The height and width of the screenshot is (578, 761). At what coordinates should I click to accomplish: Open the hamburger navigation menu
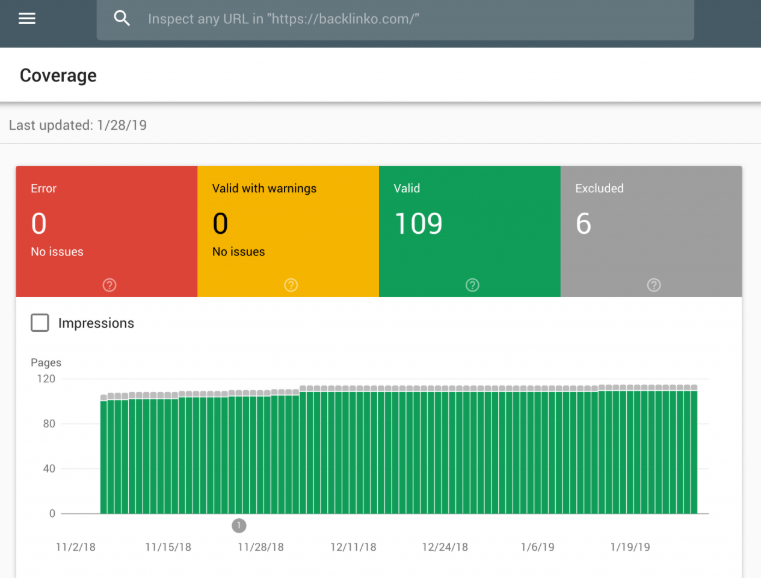(27, 18)
